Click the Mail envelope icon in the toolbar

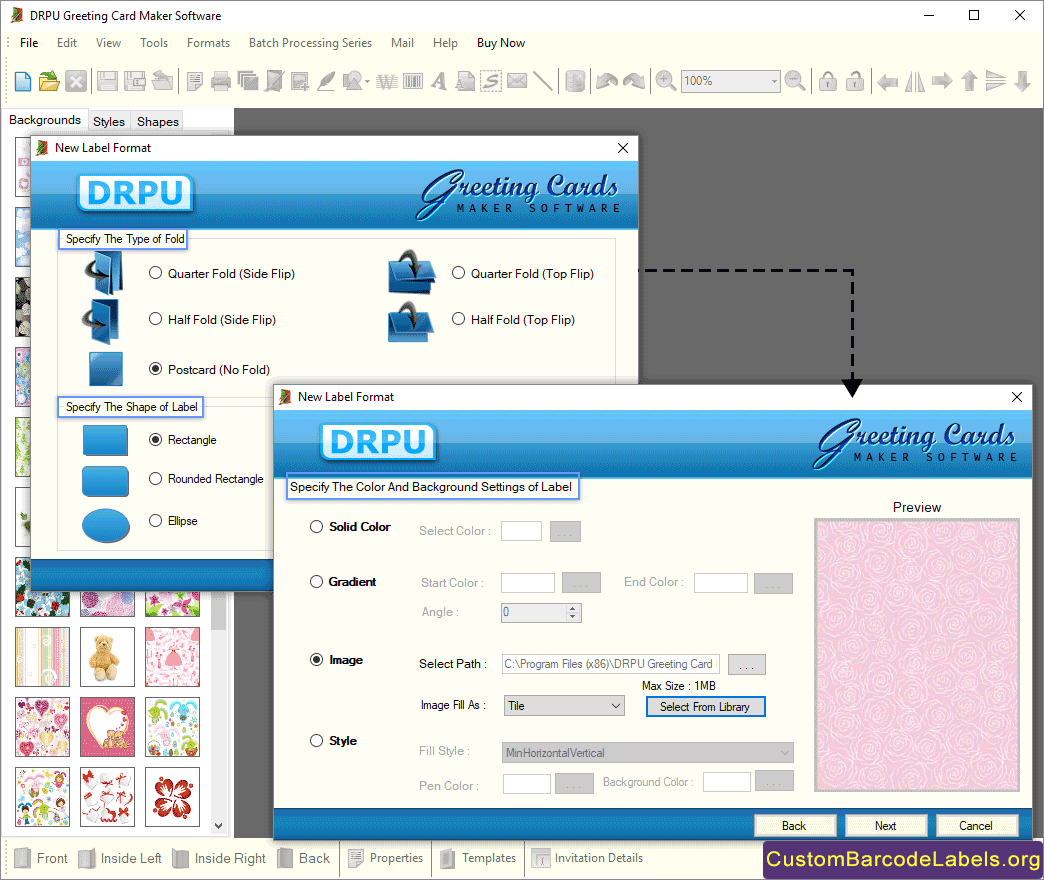pyautogui.click(x=517, y=81)
